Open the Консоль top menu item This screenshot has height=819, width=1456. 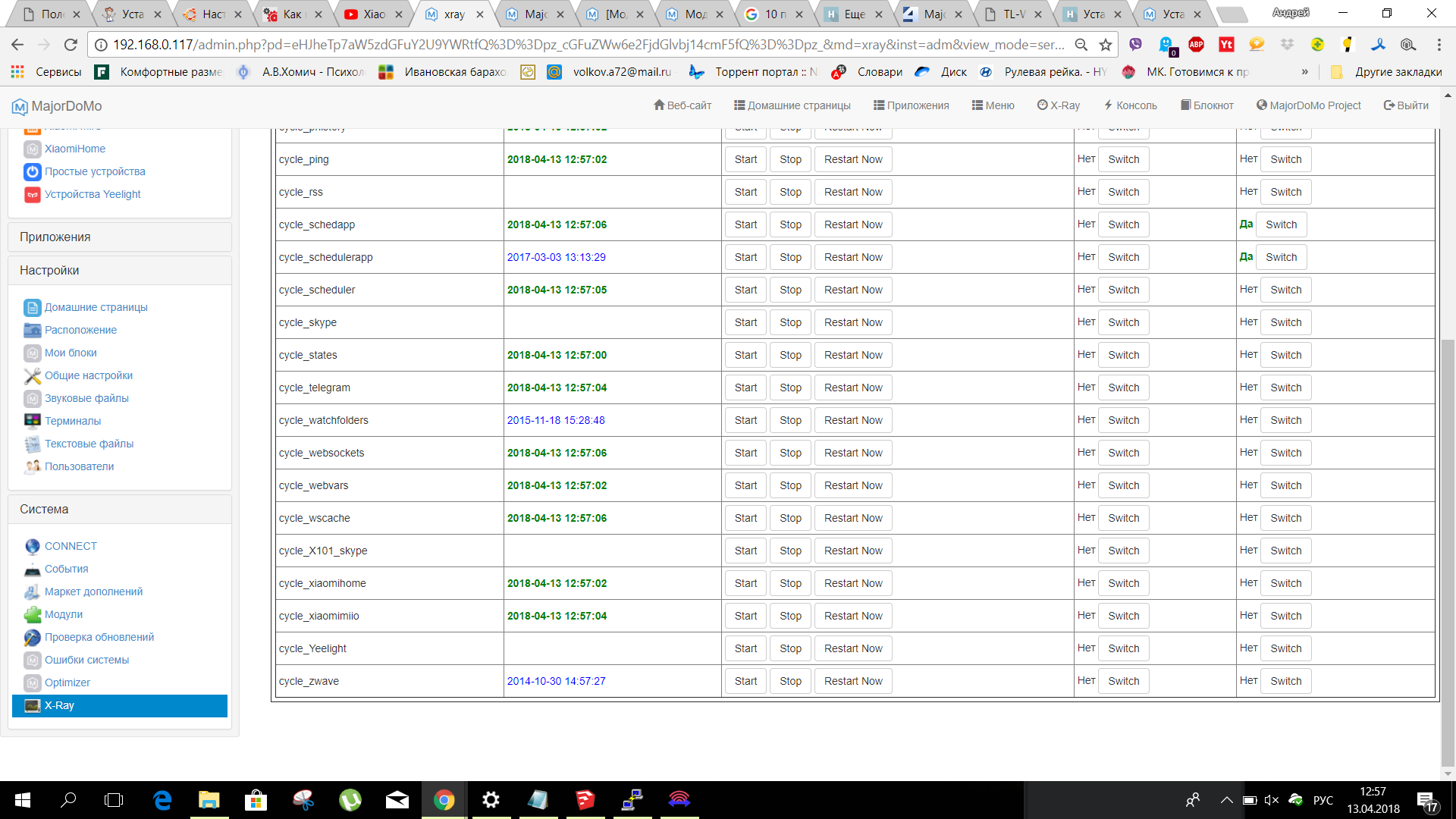[x=1130, y=105]
